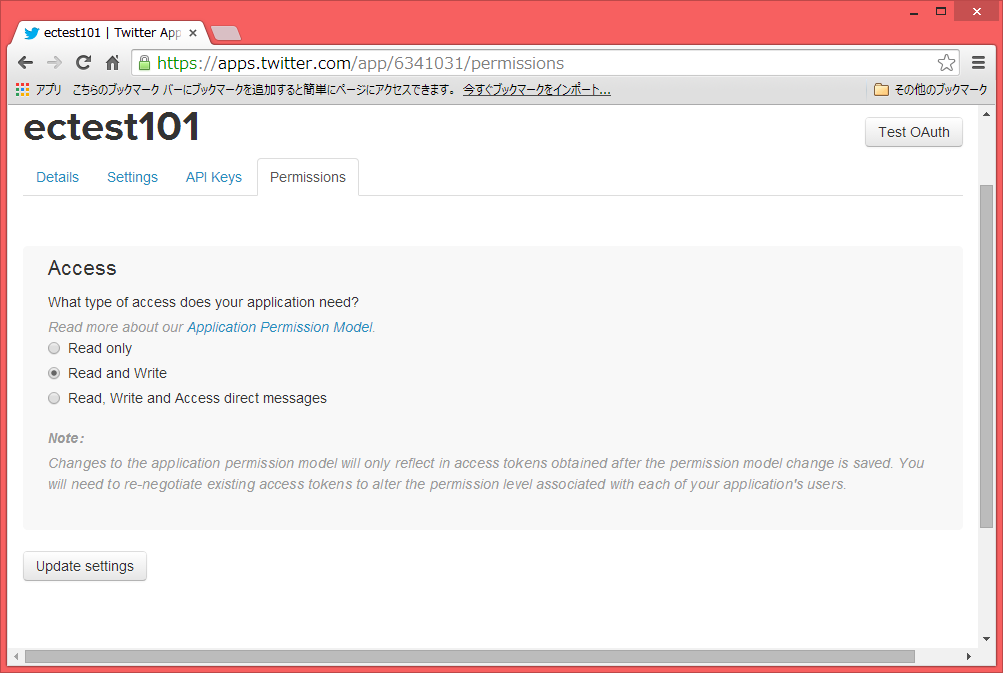Open その他のブックマーク folder

click(x=931, y=90)
